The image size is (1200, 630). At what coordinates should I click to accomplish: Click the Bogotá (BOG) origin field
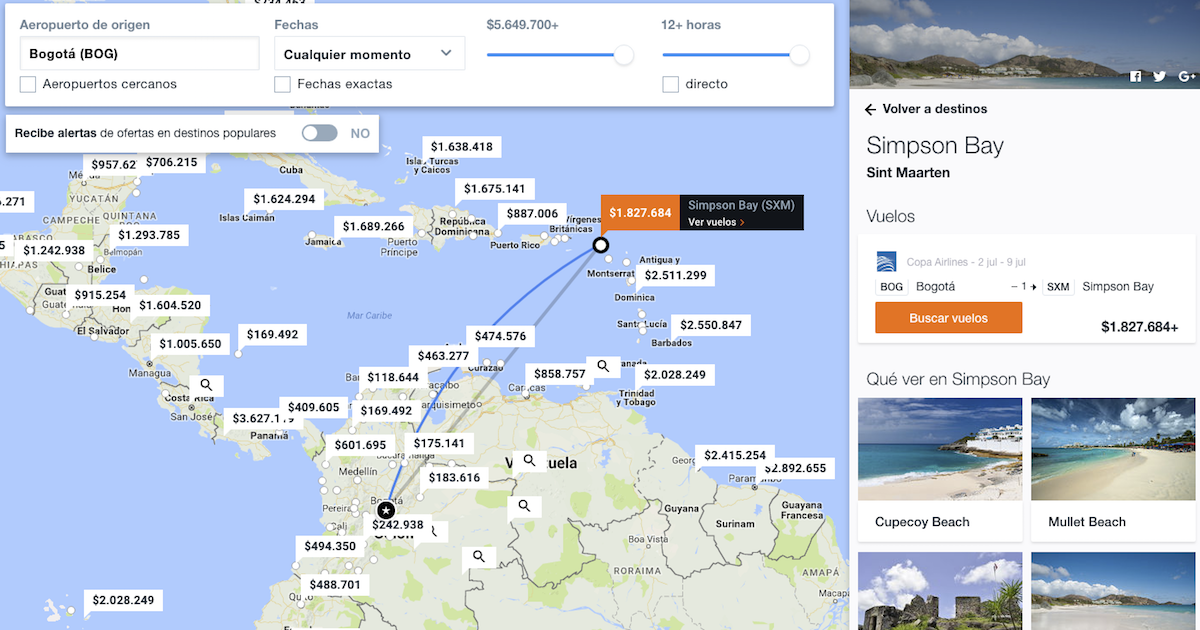[139, 54]
